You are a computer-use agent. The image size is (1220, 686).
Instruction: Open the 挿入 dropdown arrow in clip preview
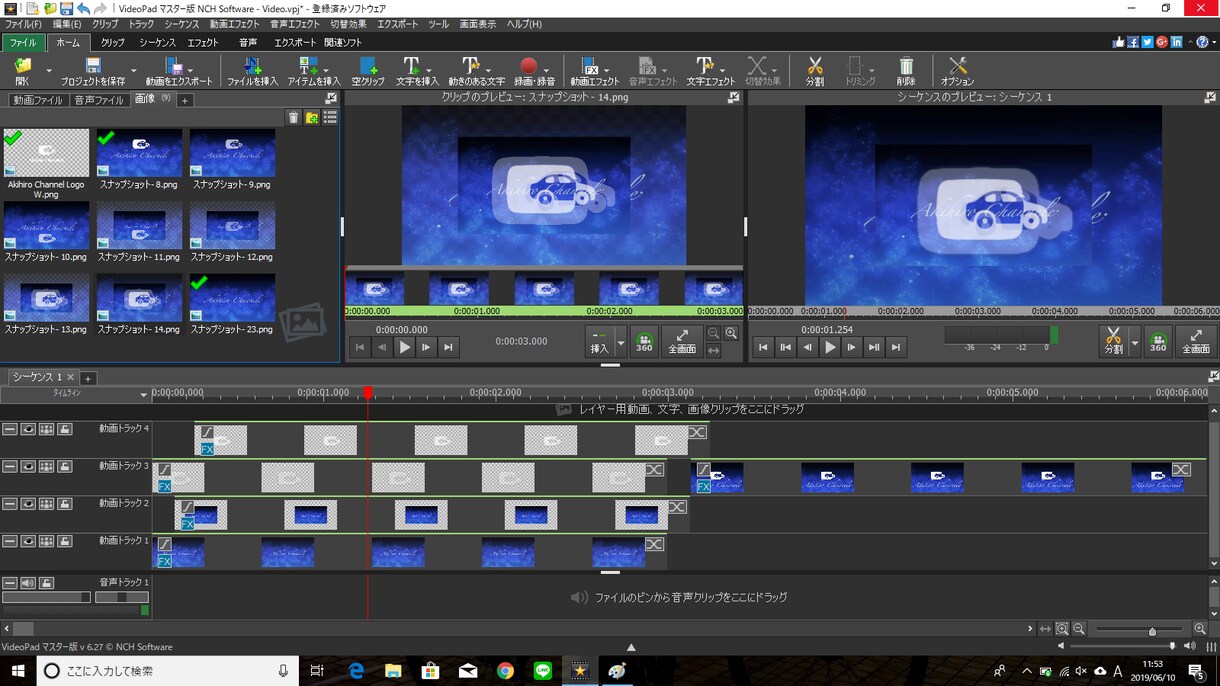pos(621,342)
